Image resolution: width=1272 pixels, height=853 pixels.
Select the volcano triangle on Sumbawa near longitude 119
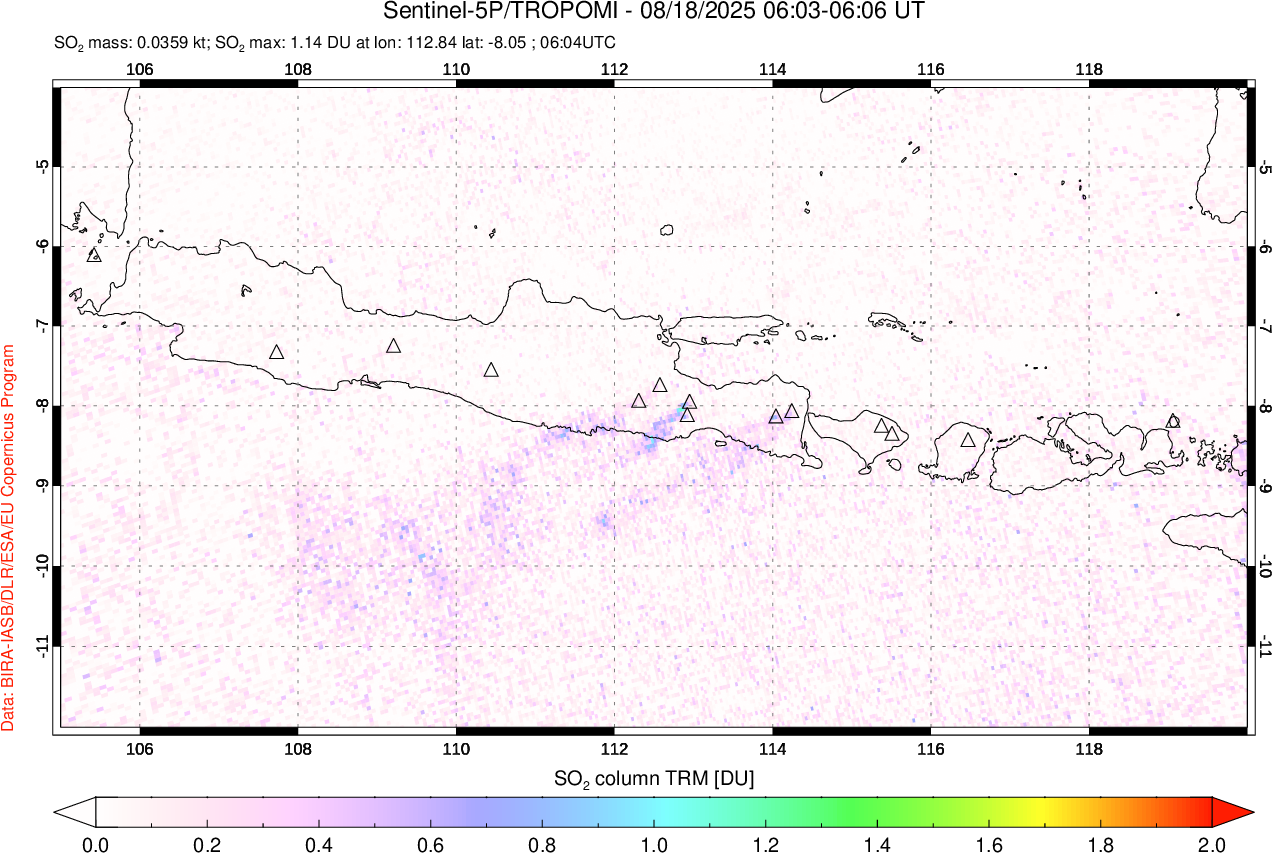pyautogui.click(x=1173, y=421)
